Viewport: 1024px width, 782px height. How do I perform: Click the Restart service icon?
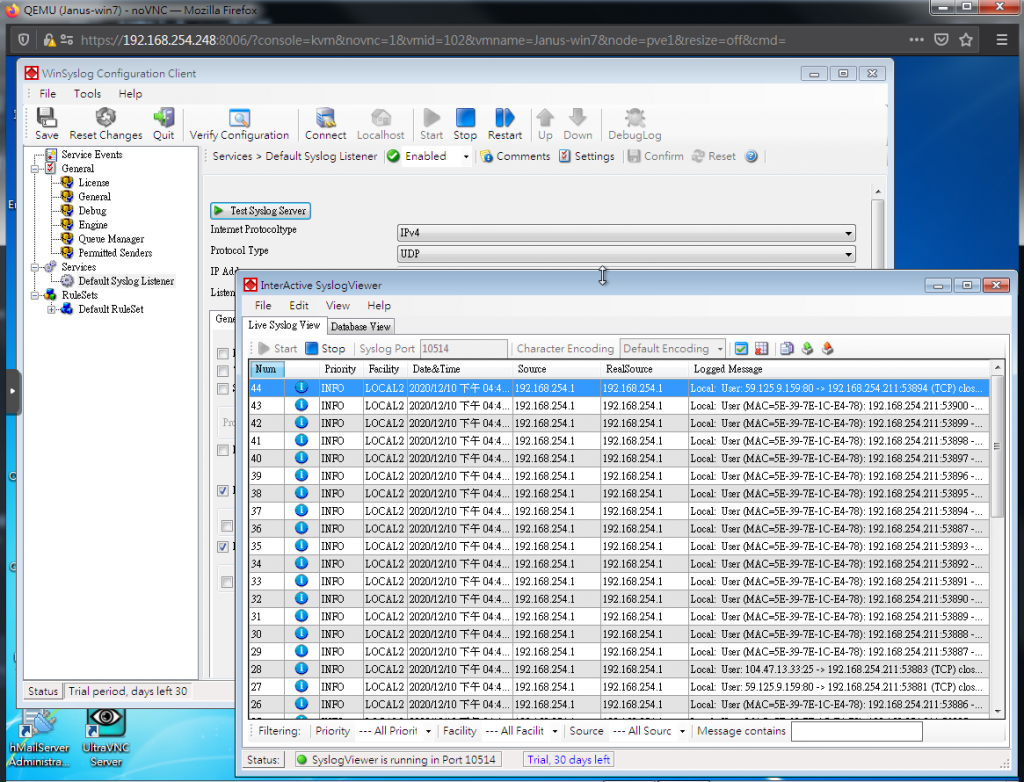point(505,118)
